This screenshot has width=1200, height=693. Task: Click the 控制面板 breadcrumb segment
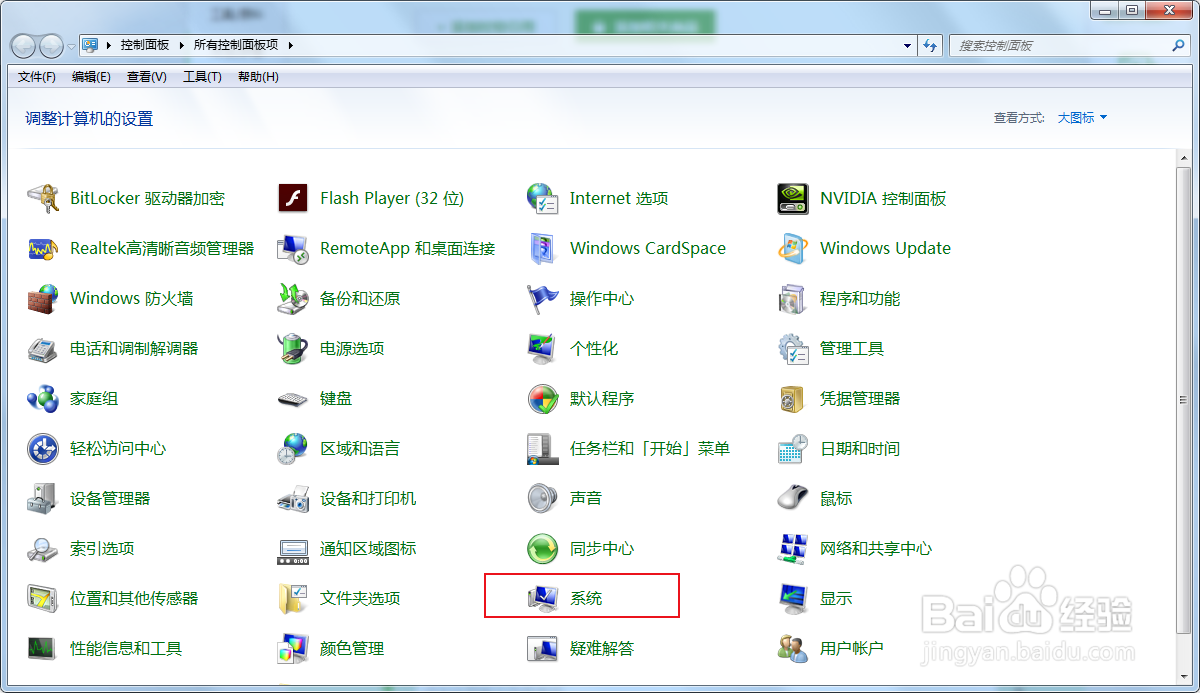(145, 45)
